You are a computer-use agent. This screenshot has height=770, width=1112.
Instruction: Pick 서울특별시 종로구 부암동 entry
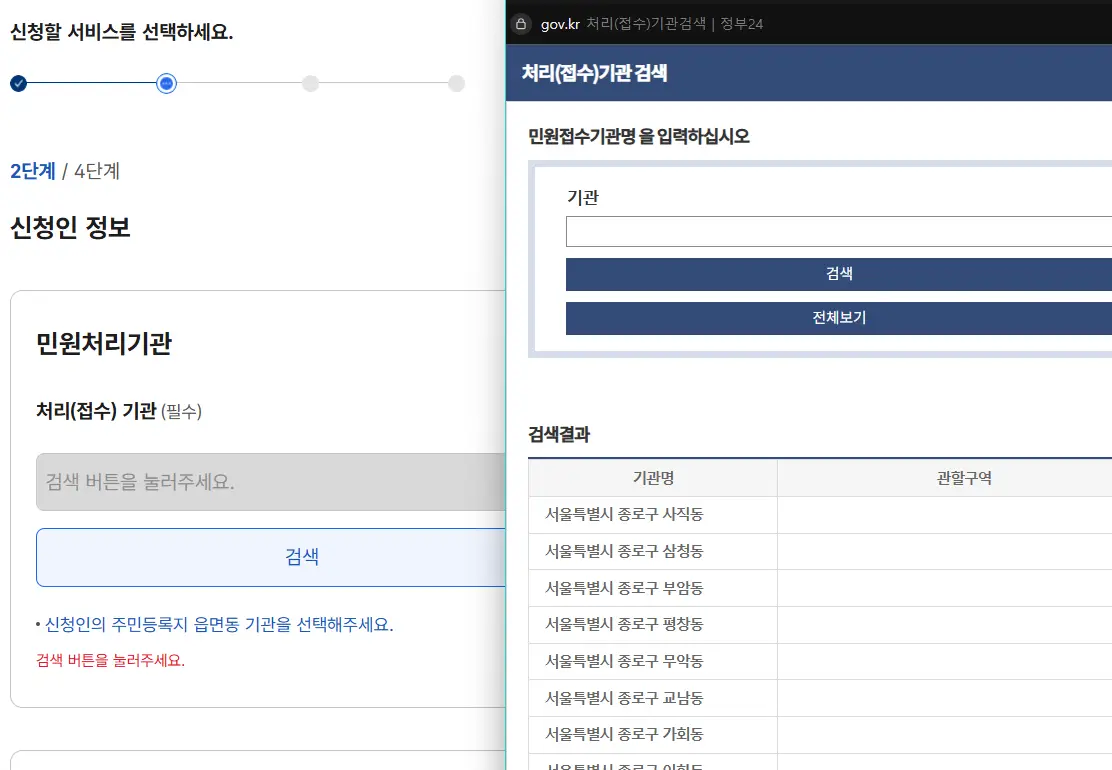click(651, 587)
